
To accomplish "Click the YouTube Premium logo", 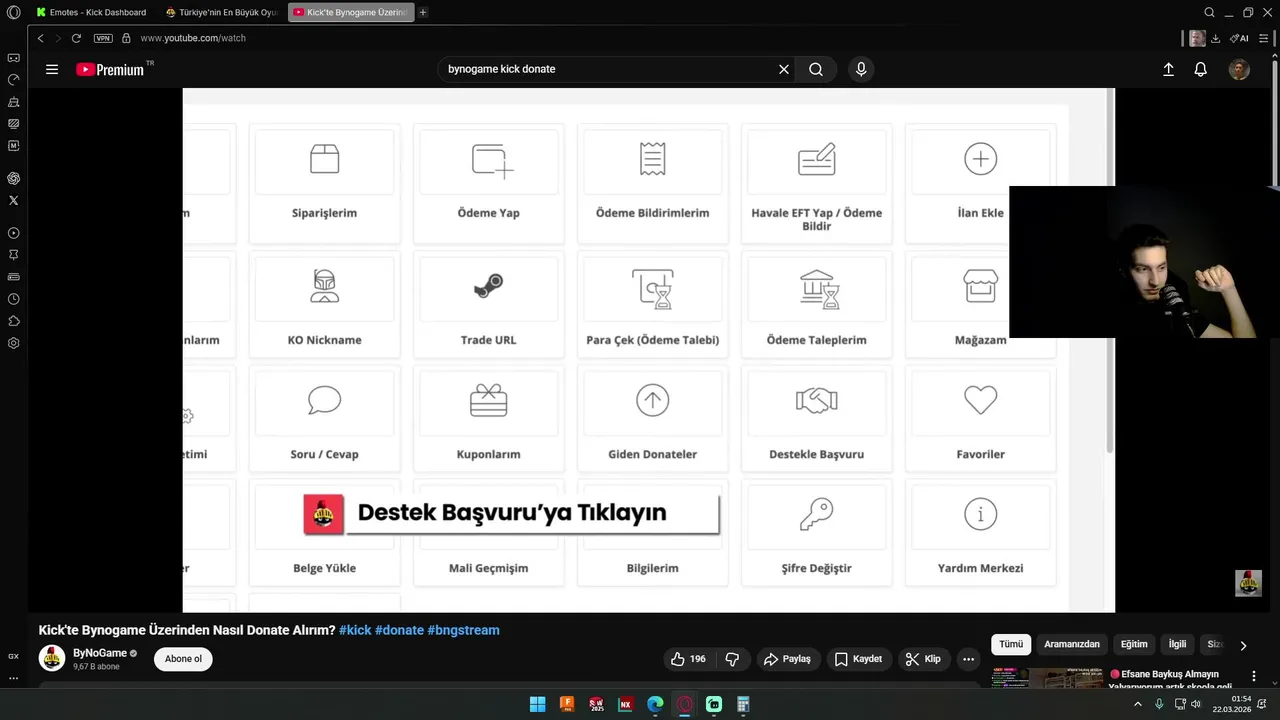I will (110, 69).
